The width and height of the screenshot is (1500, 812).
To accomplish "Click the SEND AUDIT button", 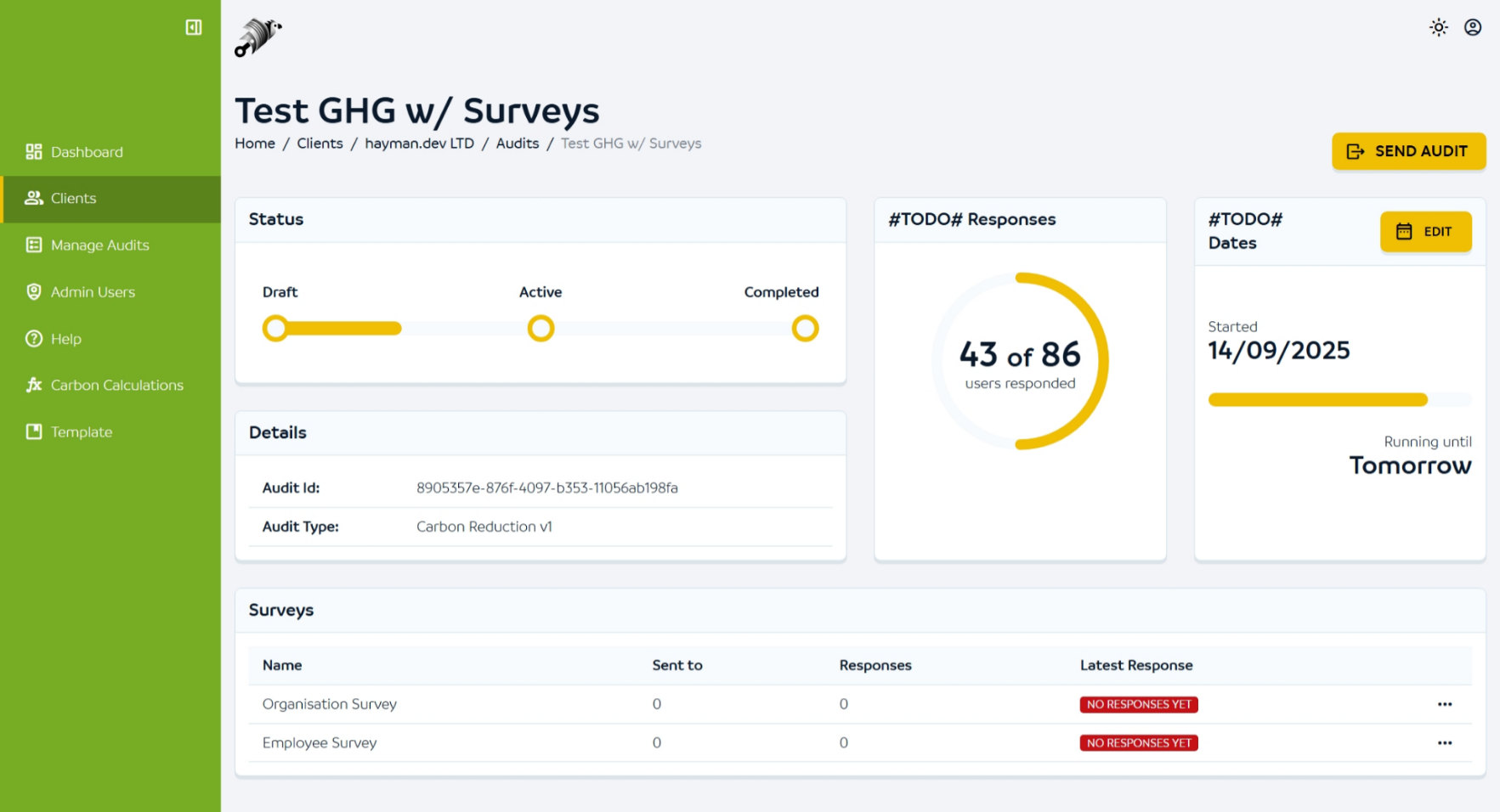I will [1408, 151].
